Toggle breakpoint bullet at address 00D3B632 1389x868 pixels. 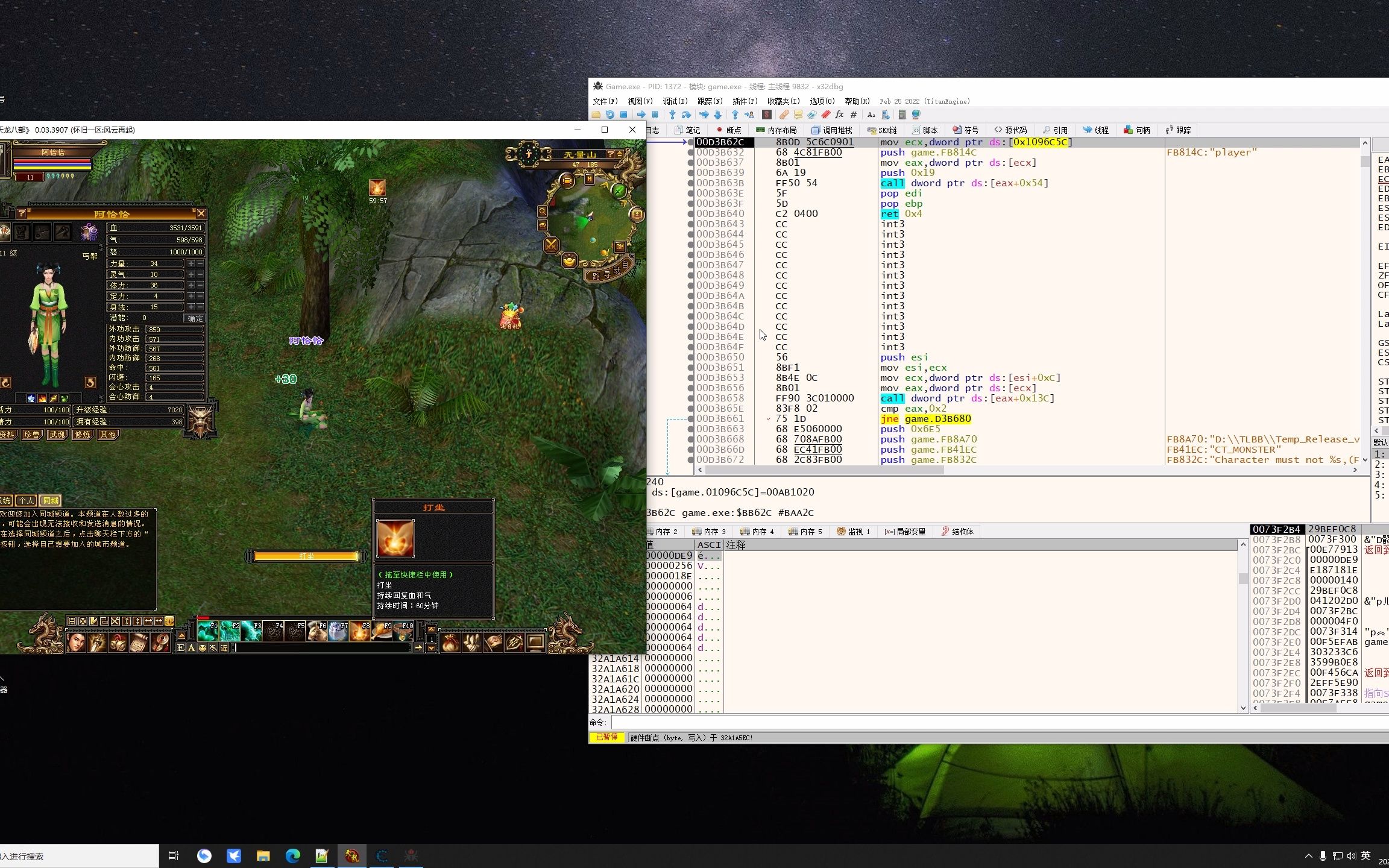pyautogui.click(x=690, y=153)
